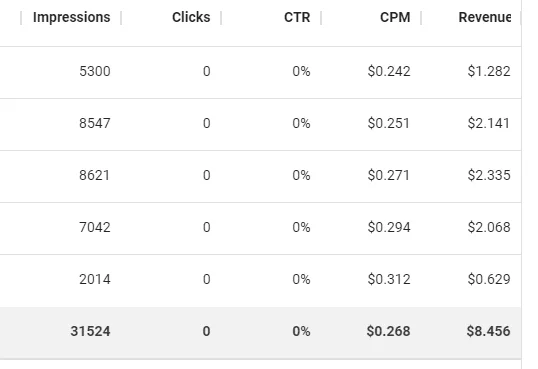Click the total CTR value in the 31524 row
This screenshot has height=369, width=538.
(301, 331)
